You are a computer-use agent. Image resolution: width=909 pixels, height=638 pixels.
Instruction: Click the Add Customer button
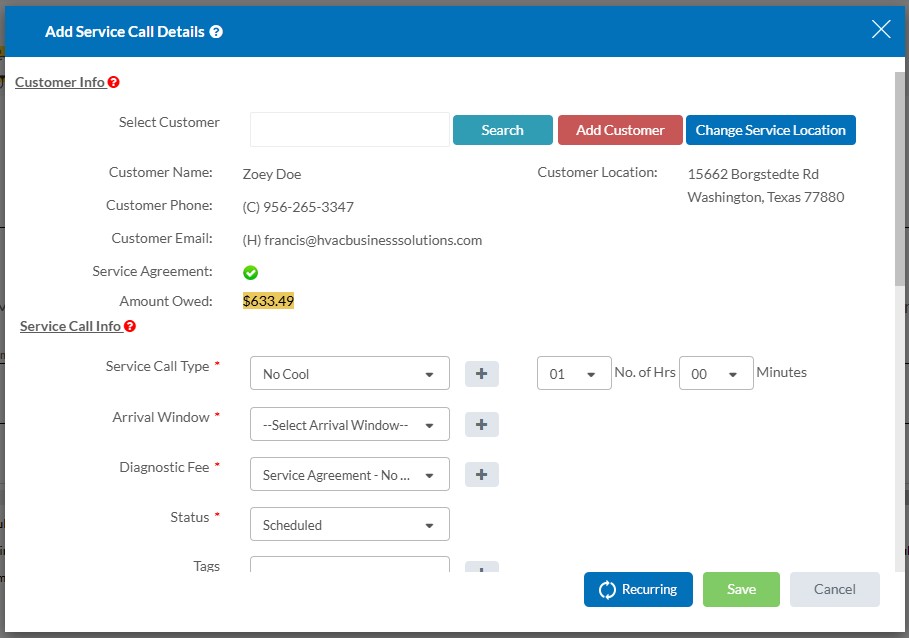620,130
